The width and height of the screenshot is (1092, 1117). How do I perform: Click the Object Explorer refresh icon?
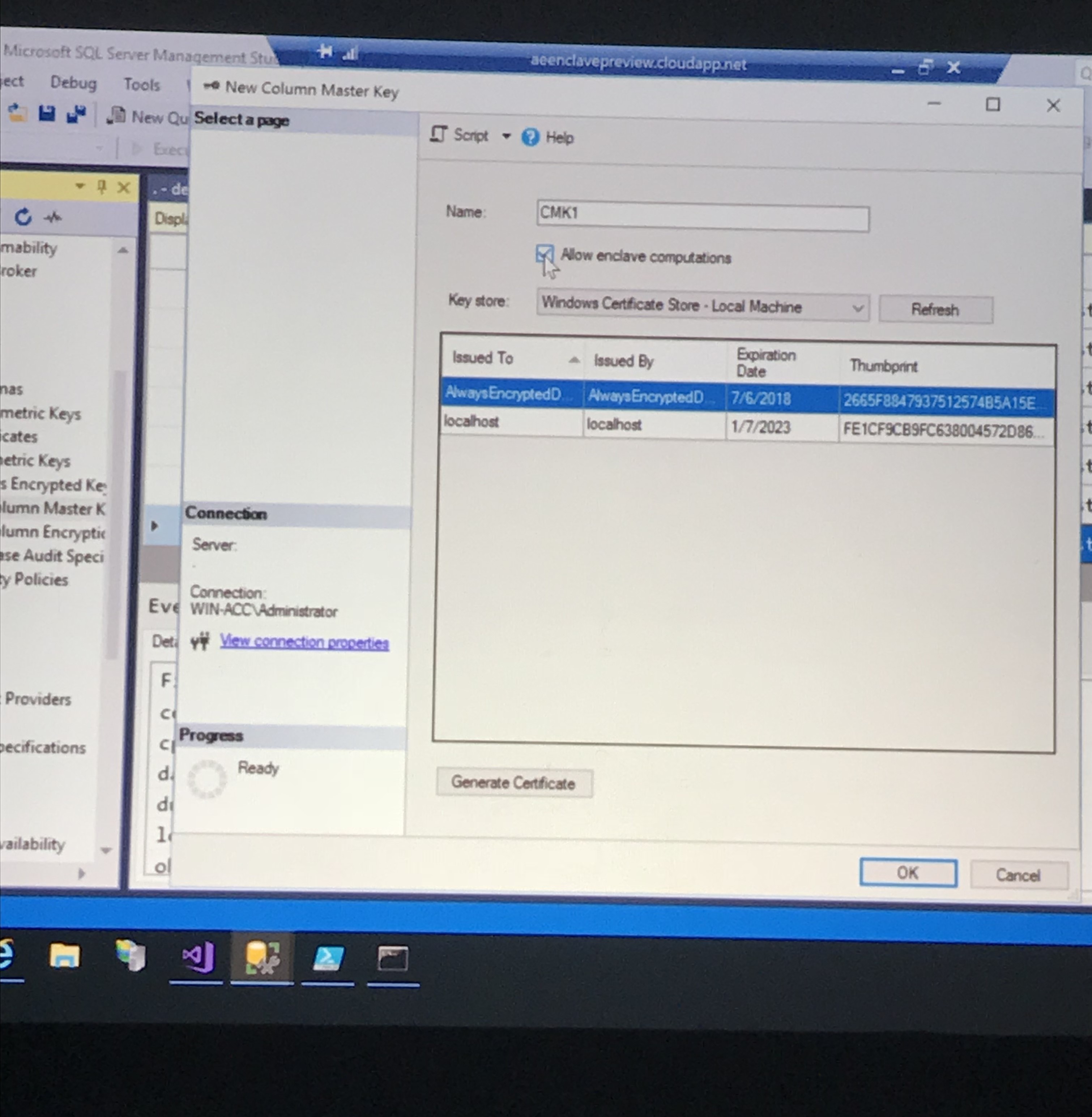coord(23,217)
